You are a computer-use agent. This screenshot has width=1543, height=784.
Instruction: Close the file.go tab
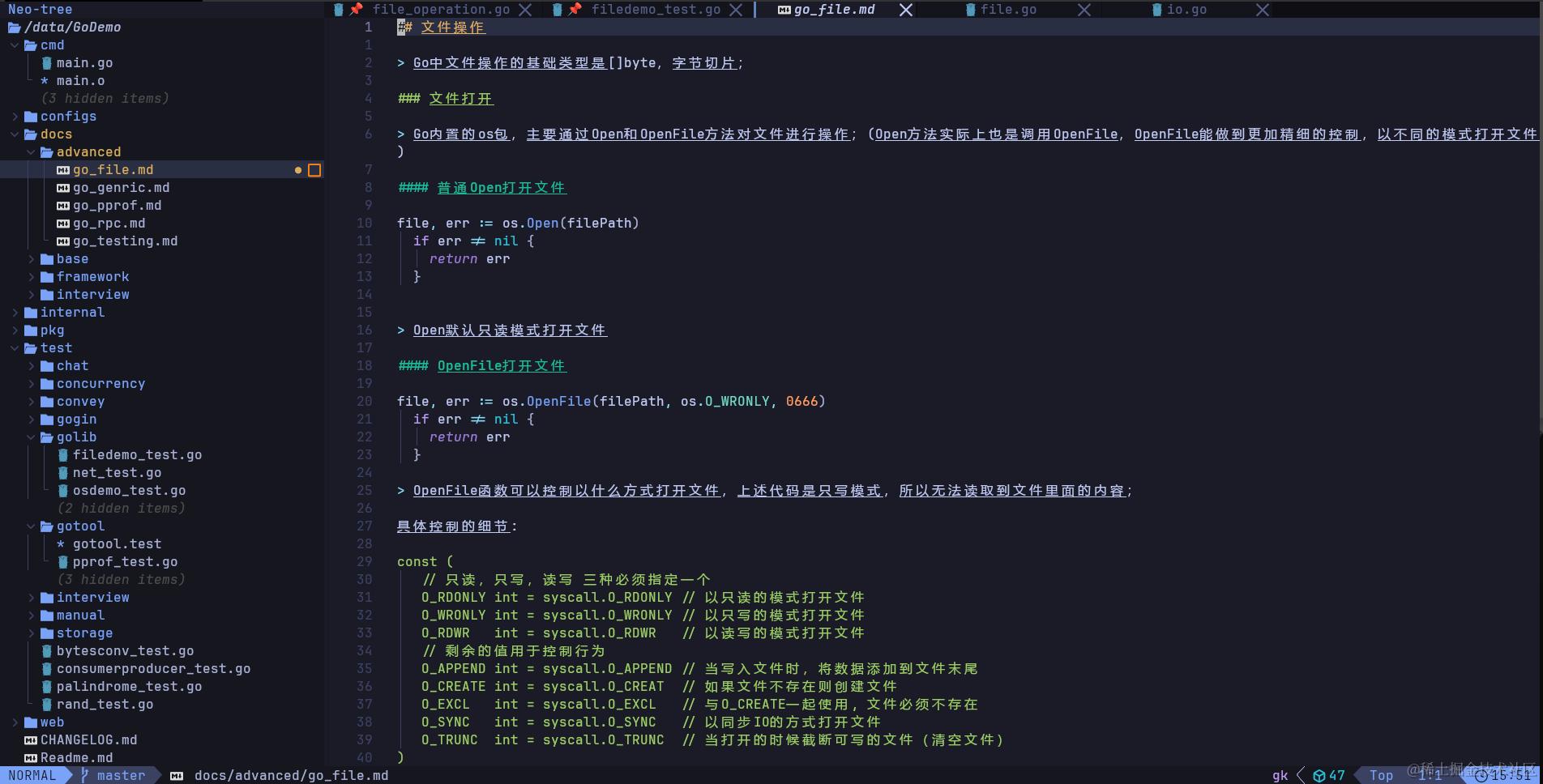[1084, 10]
